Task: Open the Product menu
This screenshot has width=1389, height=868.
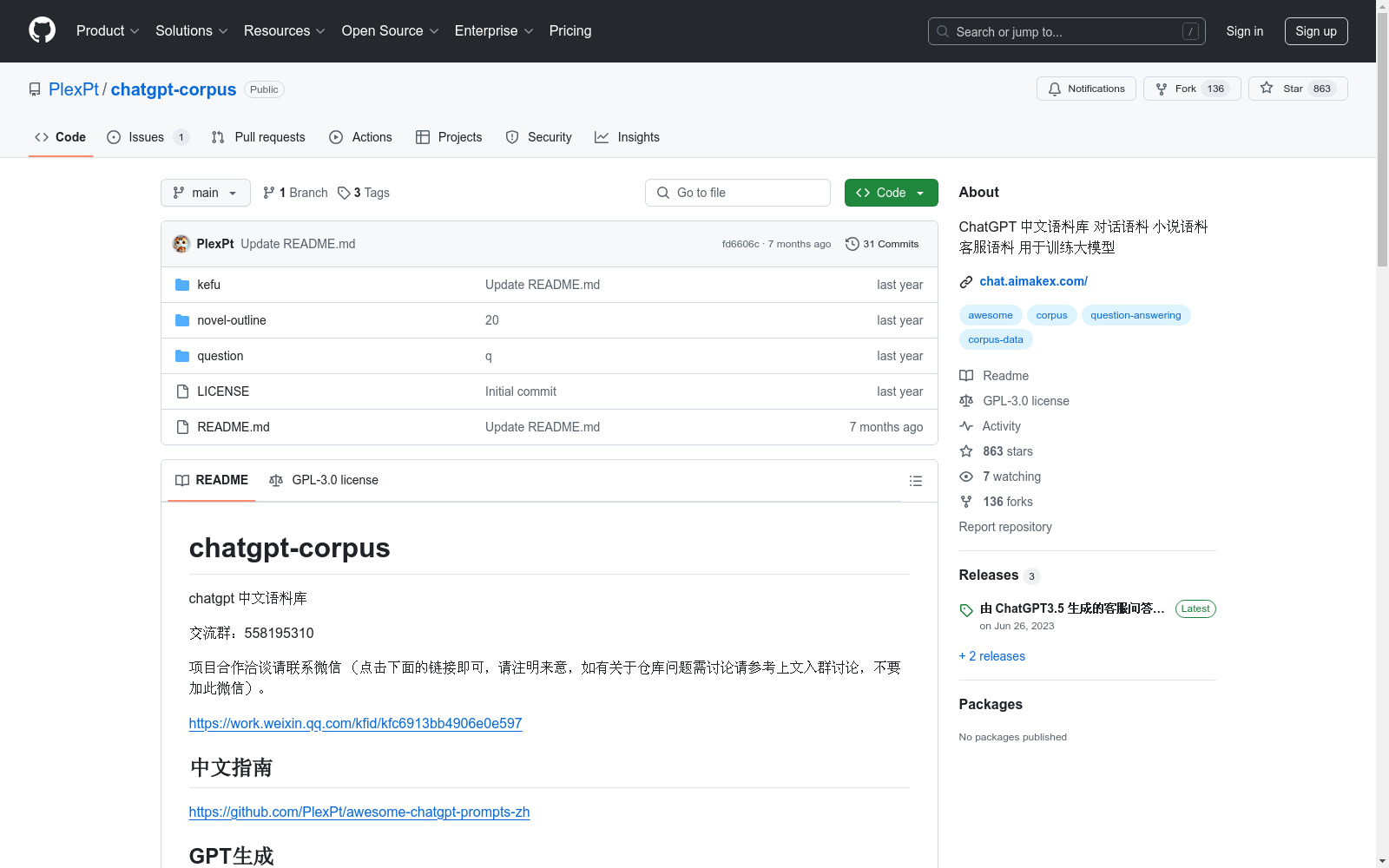Action: click(x=108, y=30)
